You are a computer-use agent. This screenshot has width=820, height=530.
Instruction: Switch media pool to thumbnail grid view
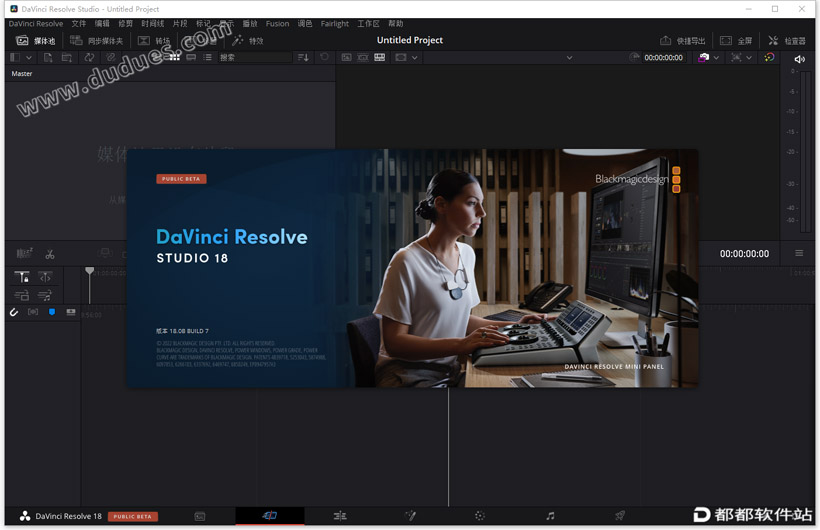coord(175,58)
